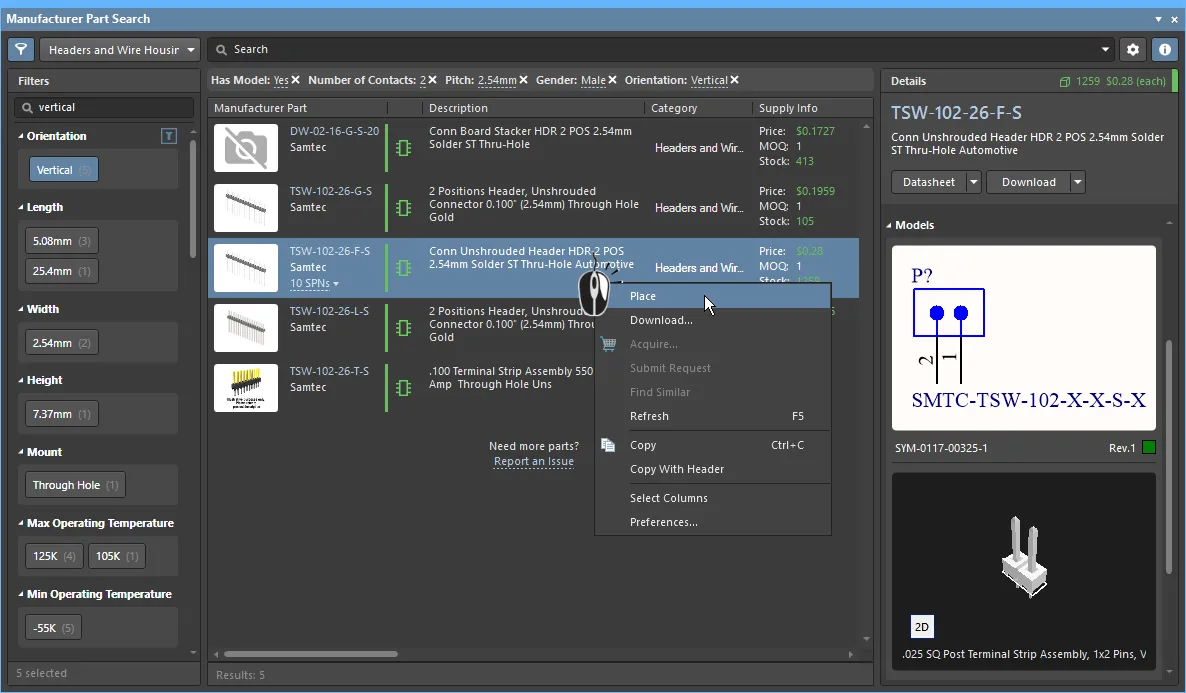Remove the Has Model: Yes filter

(296, 79)
